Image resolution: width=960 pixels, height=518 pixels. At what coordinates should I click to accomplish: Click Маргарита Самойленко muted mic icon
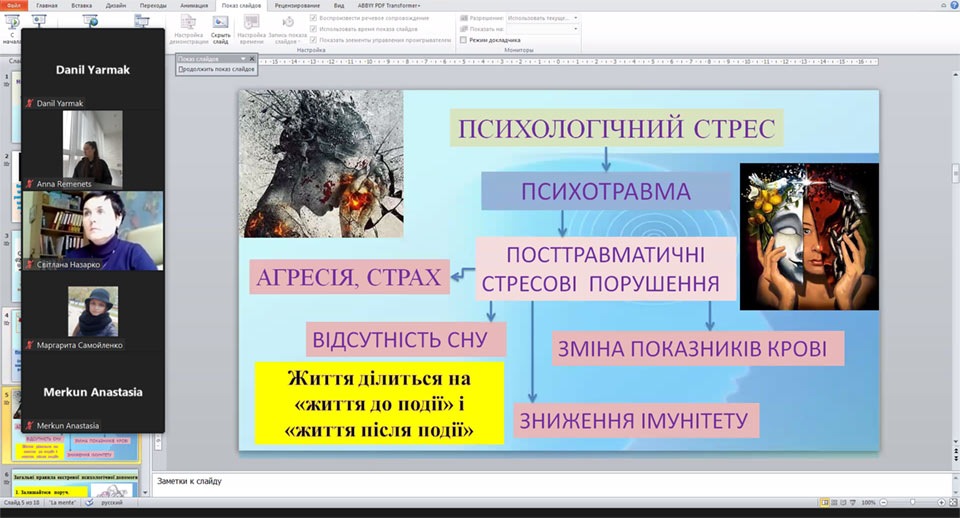coord(29,345)
